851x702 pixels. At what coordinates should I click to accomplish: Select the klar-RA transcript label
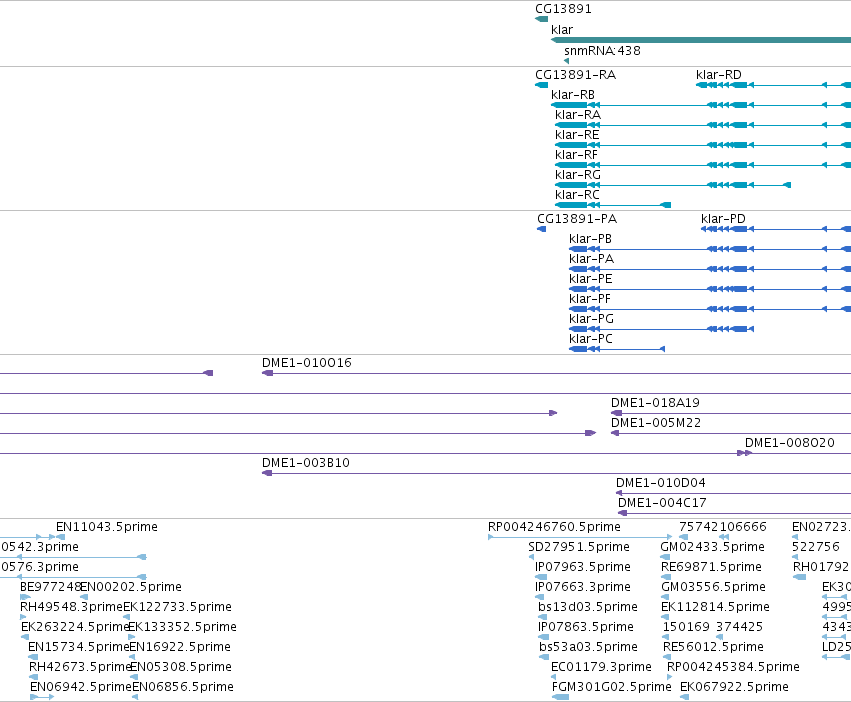point(578,115)
